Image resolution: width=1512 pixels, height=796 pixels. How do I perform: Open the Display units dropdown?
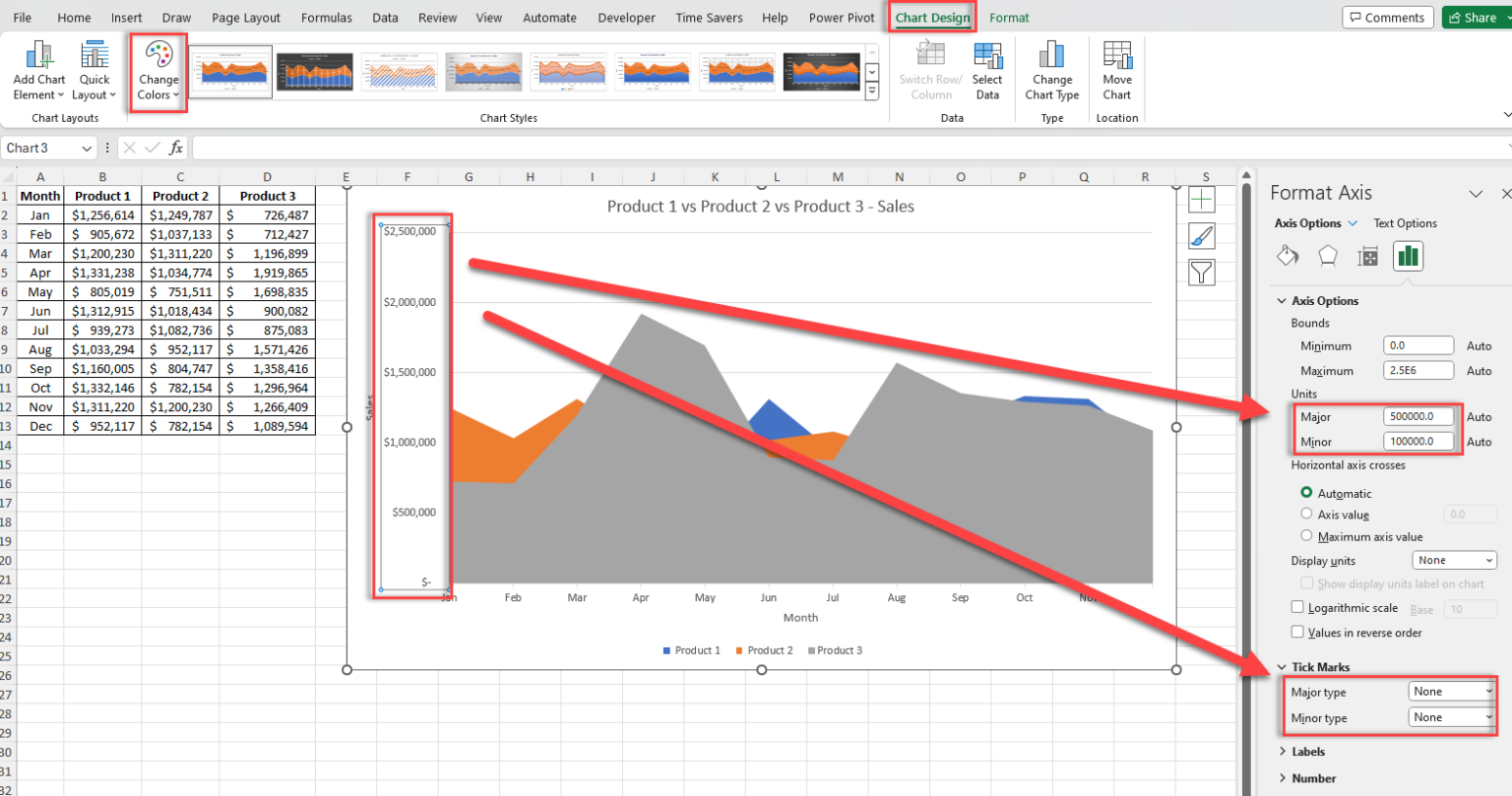[1454, 560]
